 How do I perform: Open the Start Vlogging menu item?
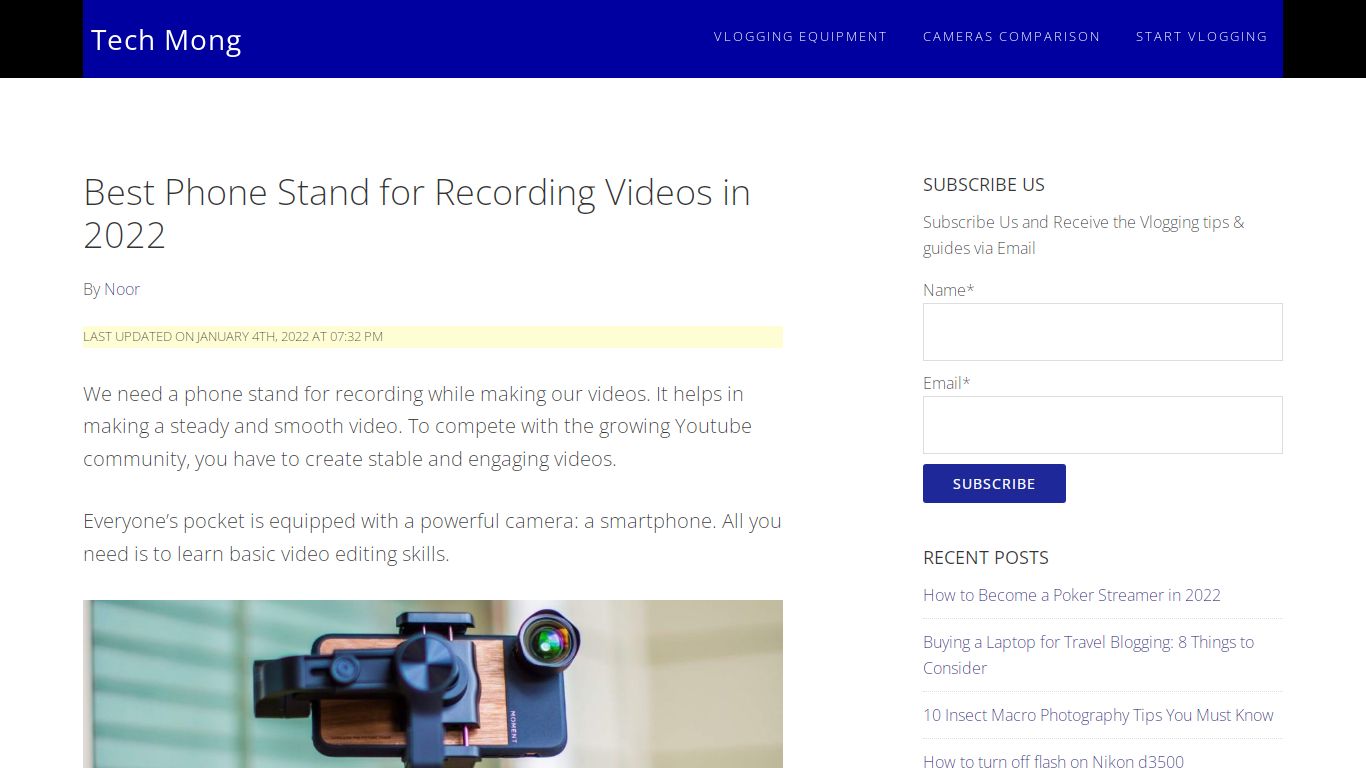click(1201, 36)
